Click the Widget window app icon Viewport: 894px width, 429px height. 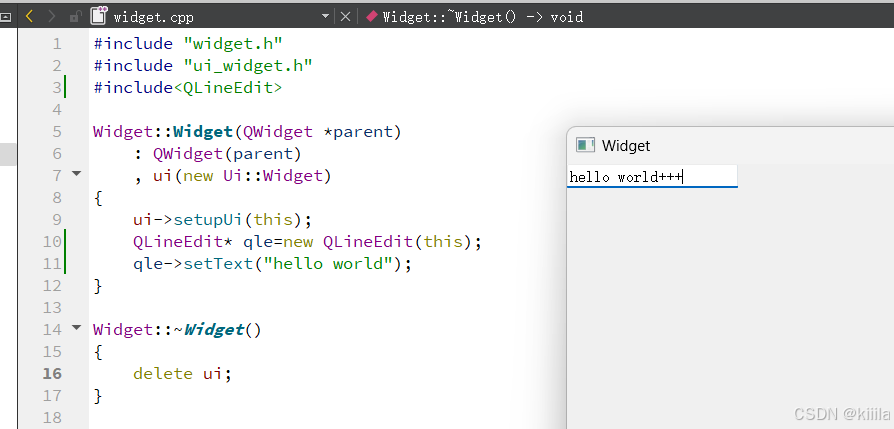(x=585, y=145)
